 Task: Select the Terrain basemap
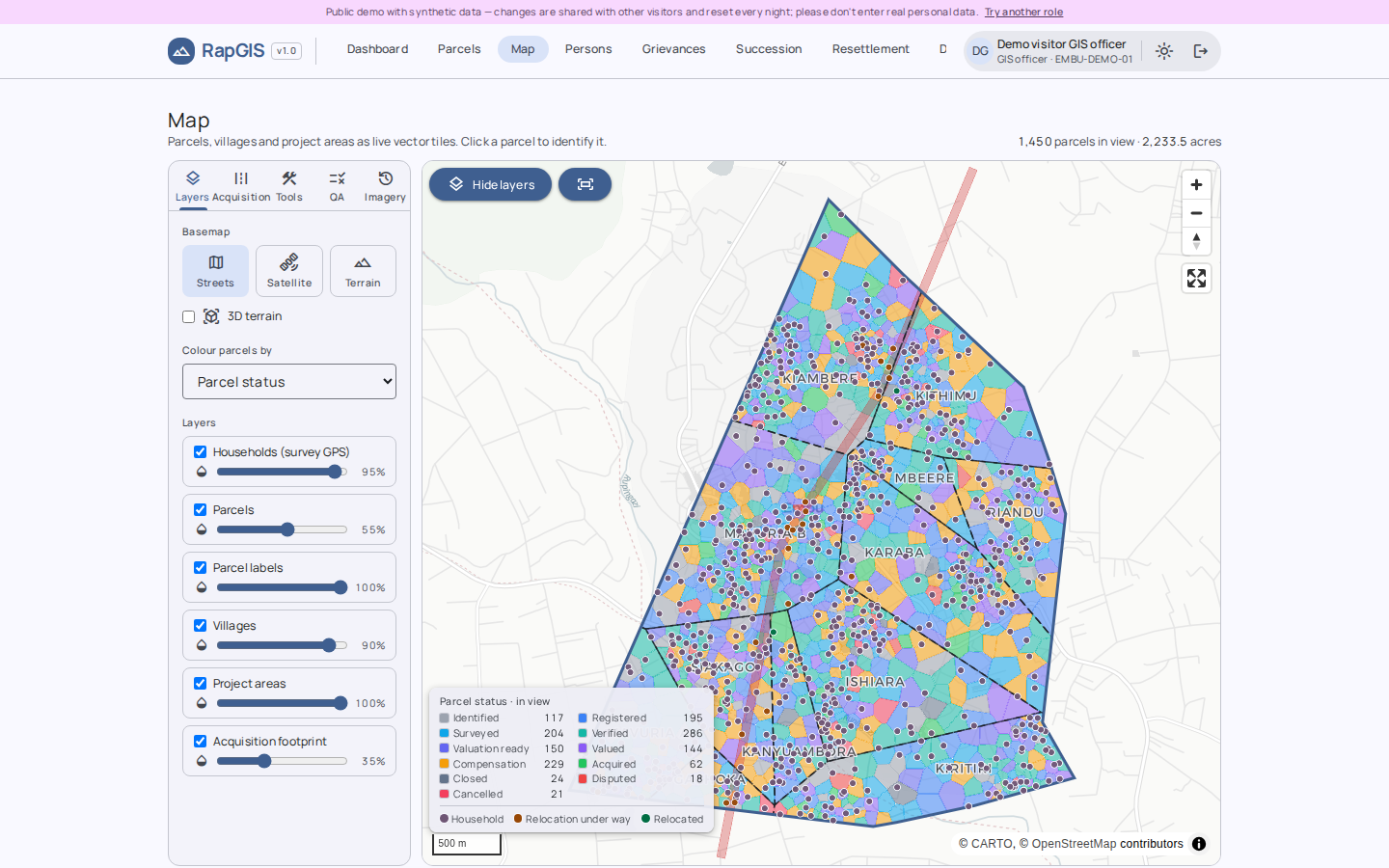363,271
